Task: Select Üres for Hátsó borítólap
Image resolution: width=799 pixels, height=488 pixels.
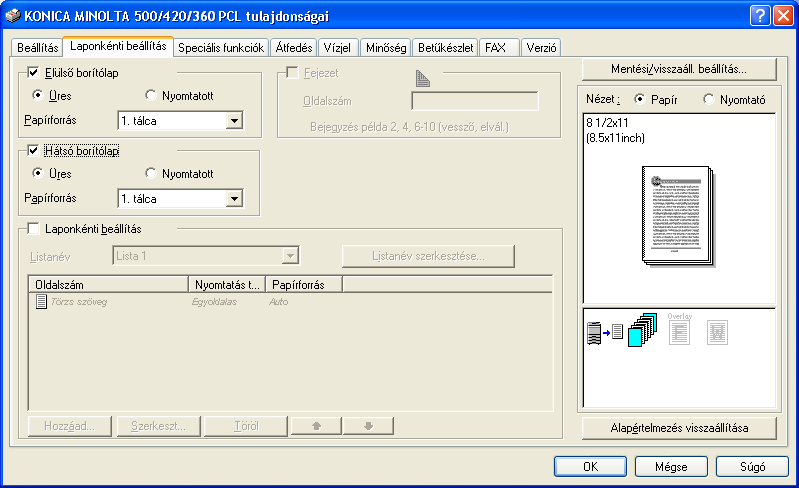Action: [x=37, y=173]
